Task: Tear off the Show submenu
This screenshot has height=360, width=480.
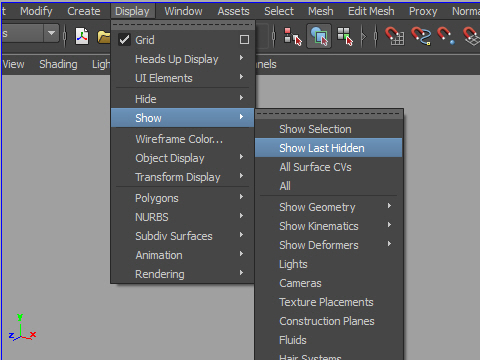Action: 329,113
